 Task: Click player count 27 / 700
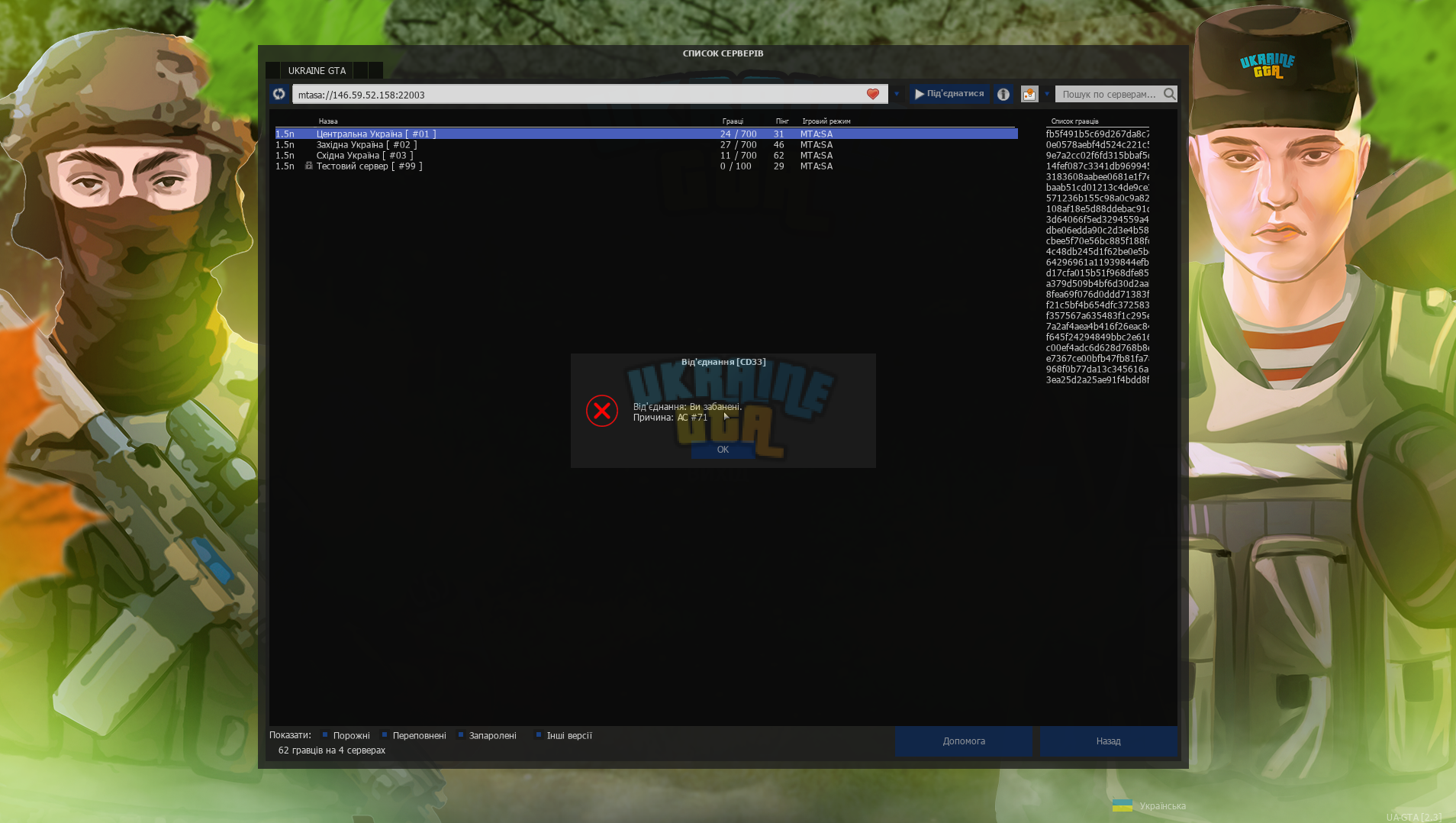coord(739,144)
